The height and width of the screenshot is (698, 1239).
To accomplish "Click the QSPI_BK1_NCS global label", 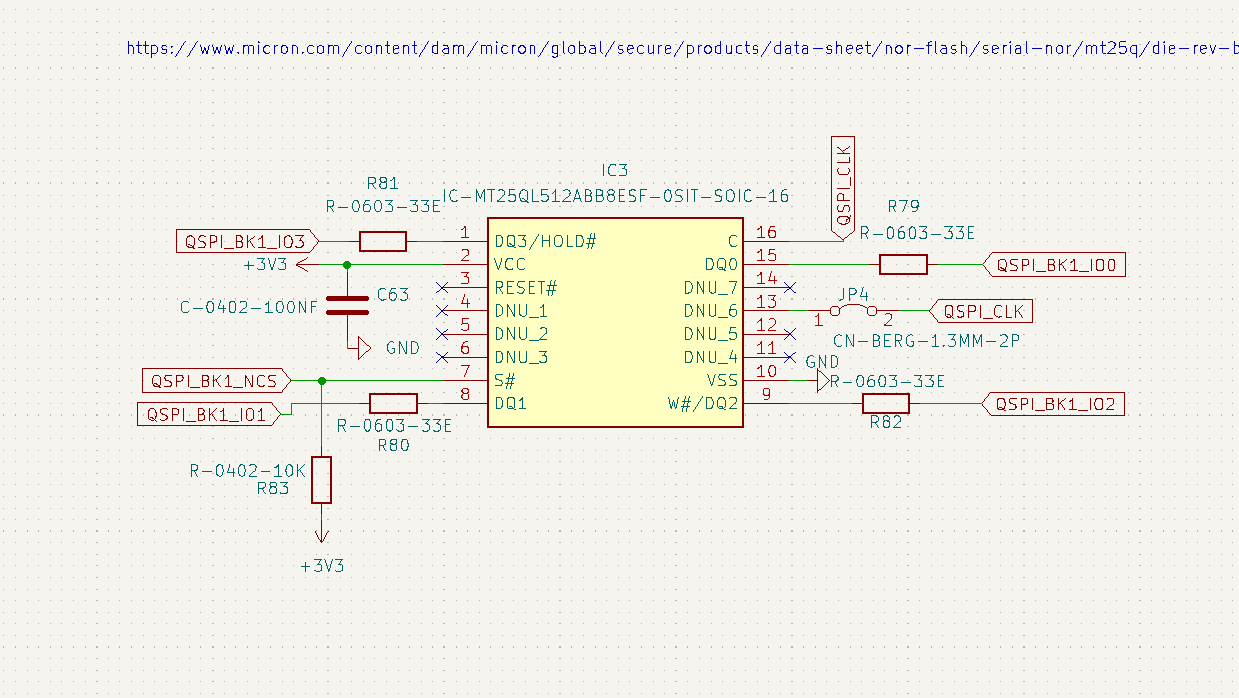I will [x=217, y=381].
